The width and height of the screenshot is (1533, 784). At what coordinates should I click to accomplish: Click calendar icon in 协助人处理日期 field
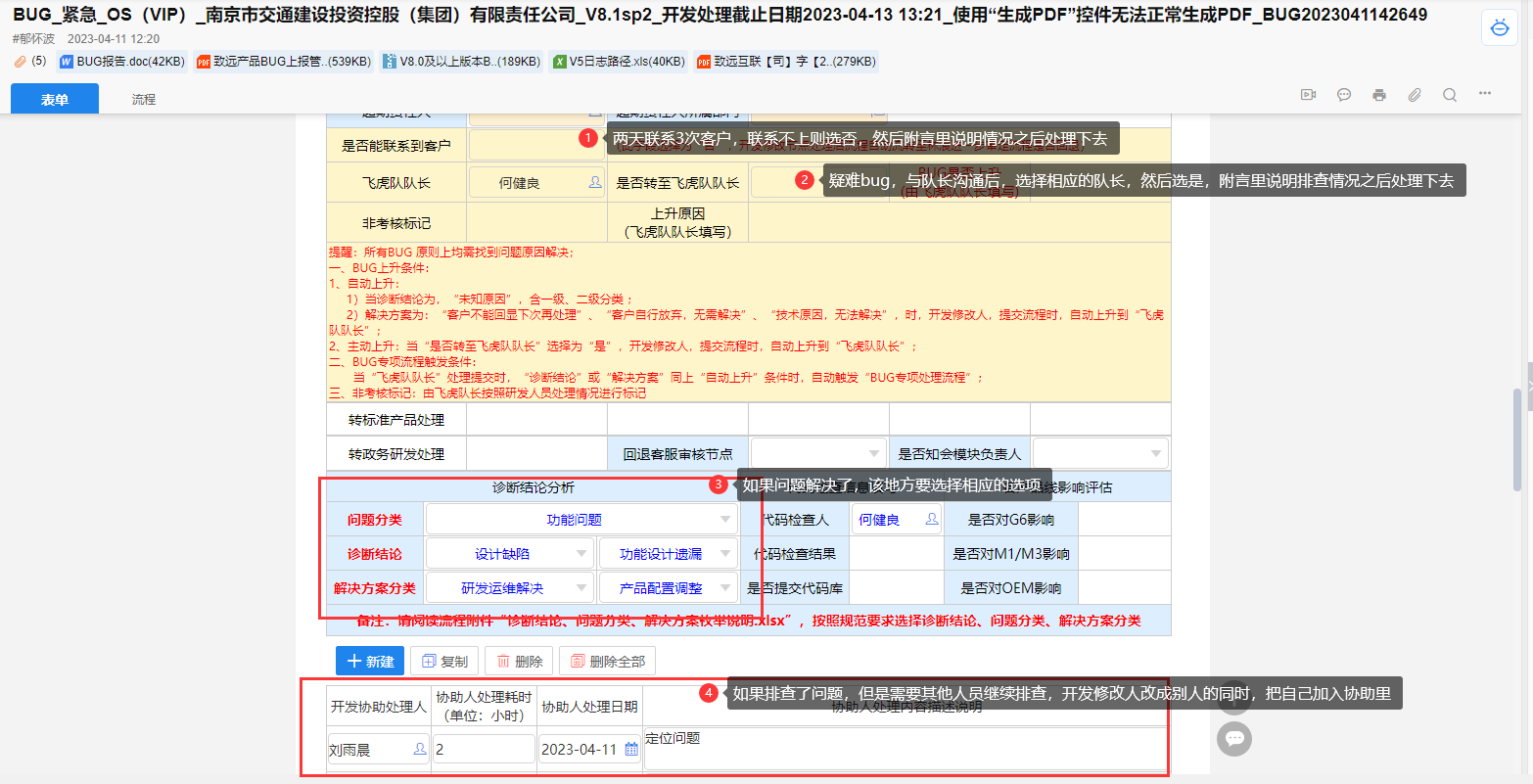631,749
